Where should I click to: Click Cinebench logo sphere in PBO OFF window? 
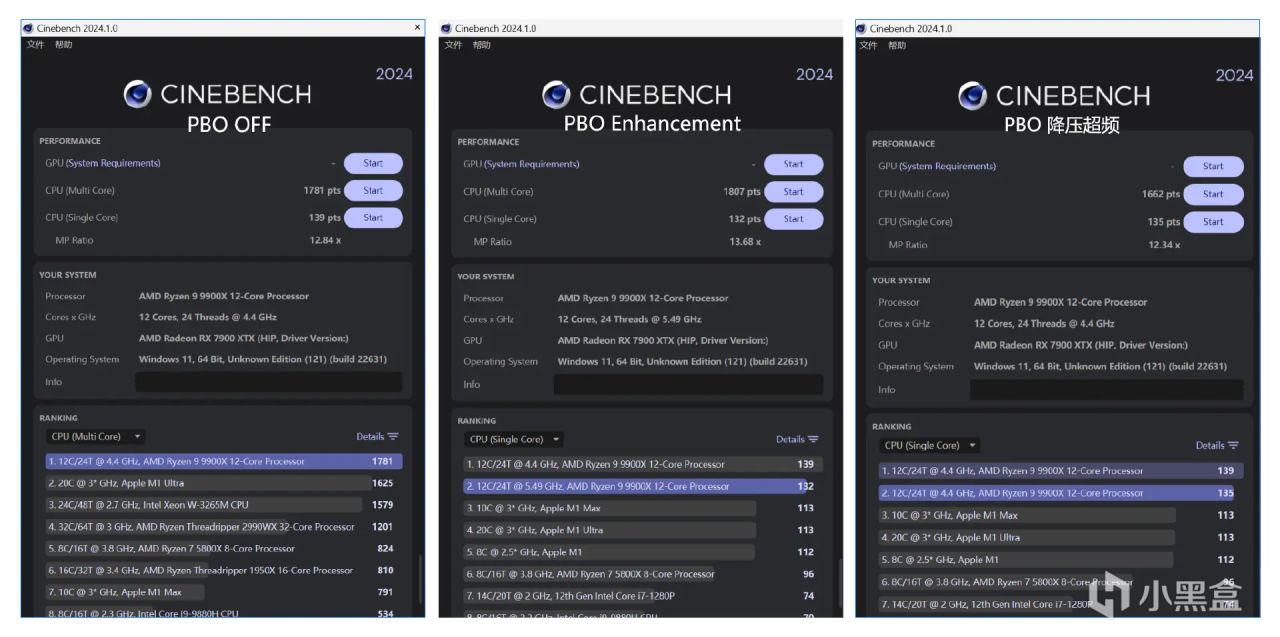pyautogui.click(x=138, y=94)
